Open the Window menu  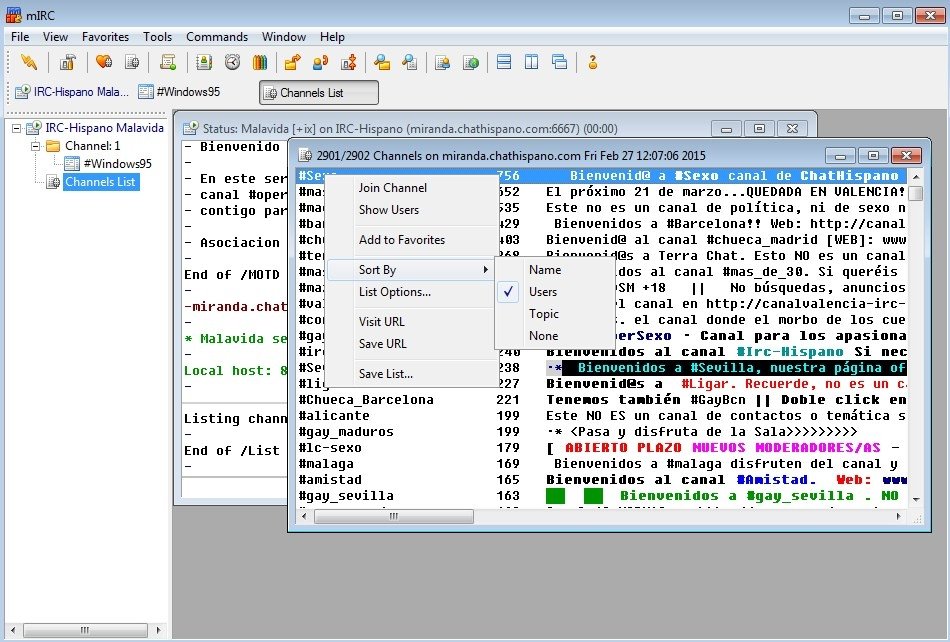(284, 37)
